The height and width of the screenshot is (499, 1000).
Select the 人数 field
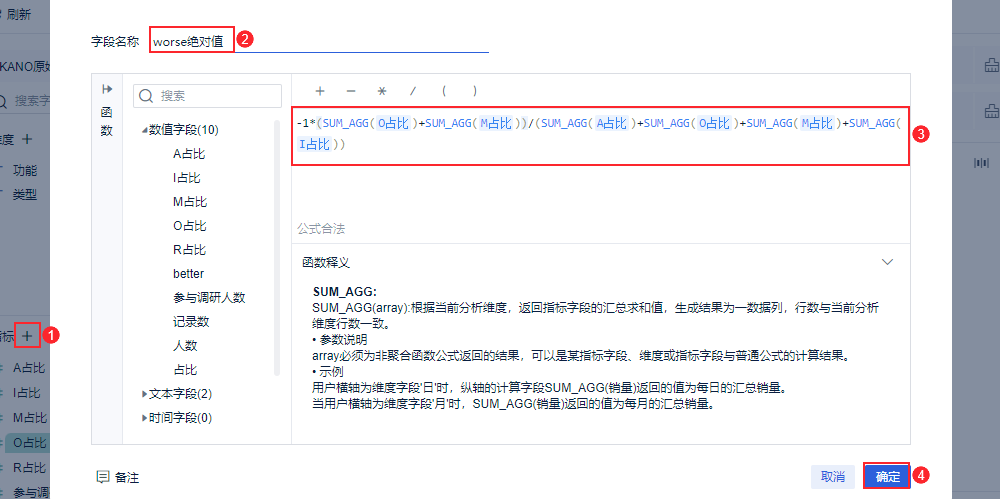tap(185, 346)
